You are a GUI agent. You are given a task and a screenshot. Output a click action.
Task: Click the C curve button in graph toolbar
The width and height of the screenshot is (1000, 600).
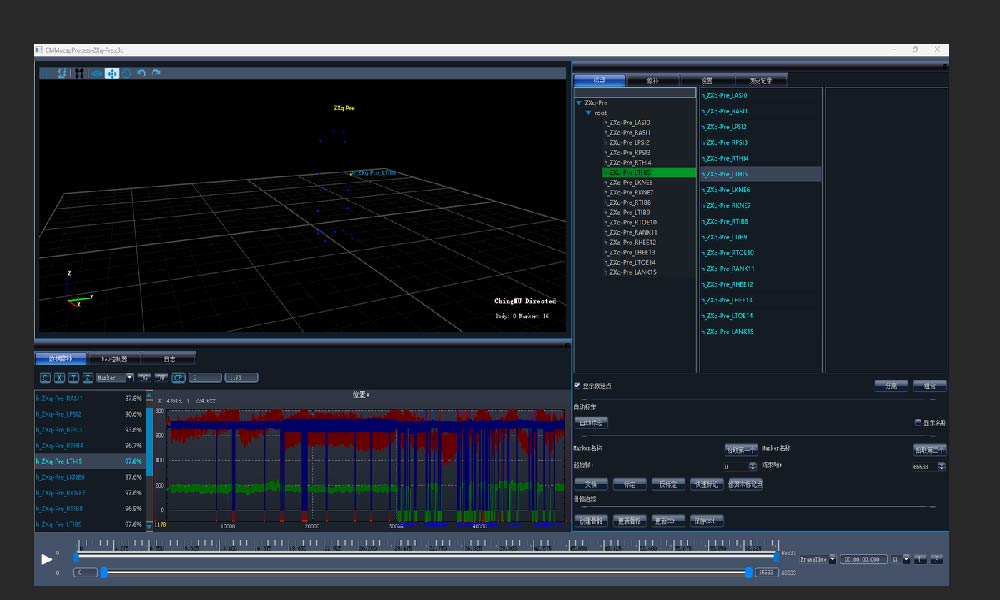tap(45, 378)
